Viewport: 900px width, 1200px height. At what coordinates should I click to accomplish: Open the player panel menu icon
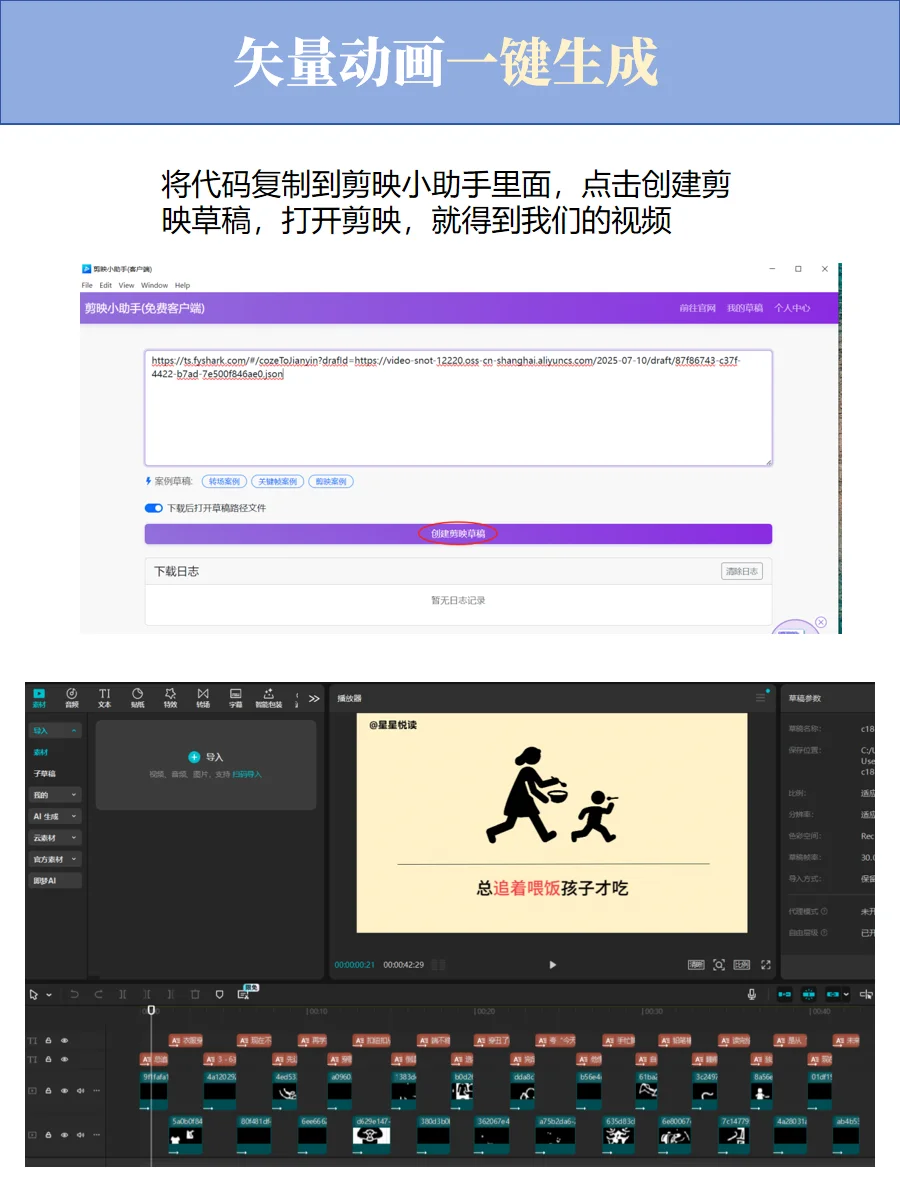coord(760,697)
